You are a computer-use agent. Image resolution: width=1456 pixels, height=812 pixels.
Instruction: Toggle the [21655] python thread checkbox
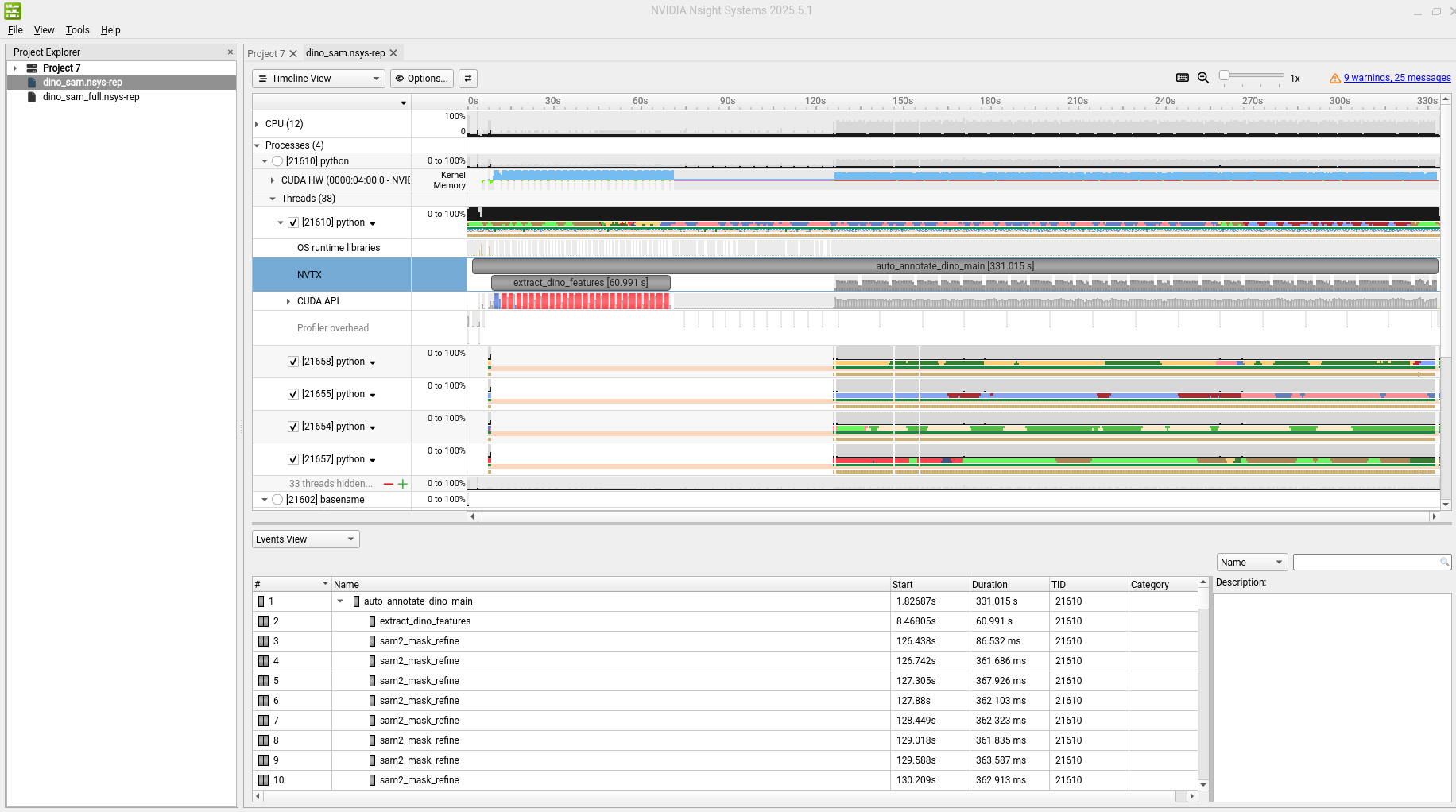[293, 394]
